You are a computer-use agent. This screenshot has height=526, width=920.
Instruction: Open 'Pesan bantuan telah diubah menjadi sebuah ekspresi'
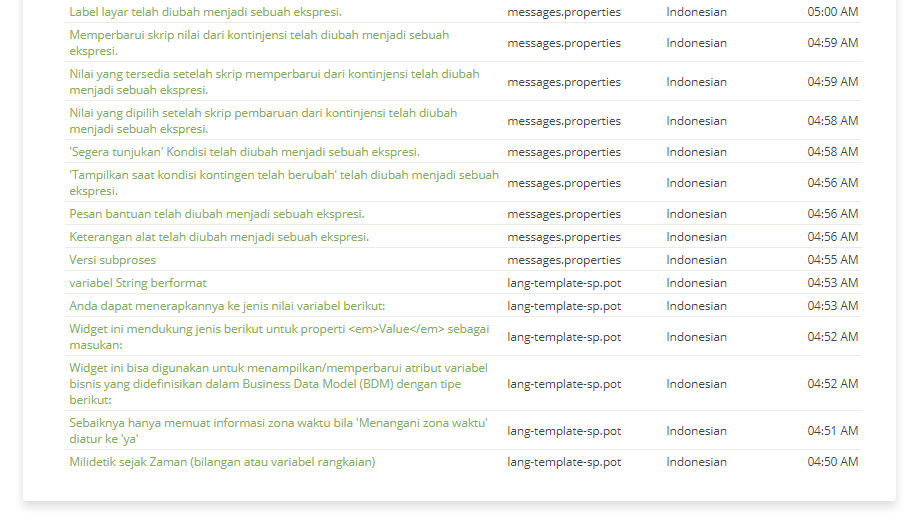(x=217, y=214)
